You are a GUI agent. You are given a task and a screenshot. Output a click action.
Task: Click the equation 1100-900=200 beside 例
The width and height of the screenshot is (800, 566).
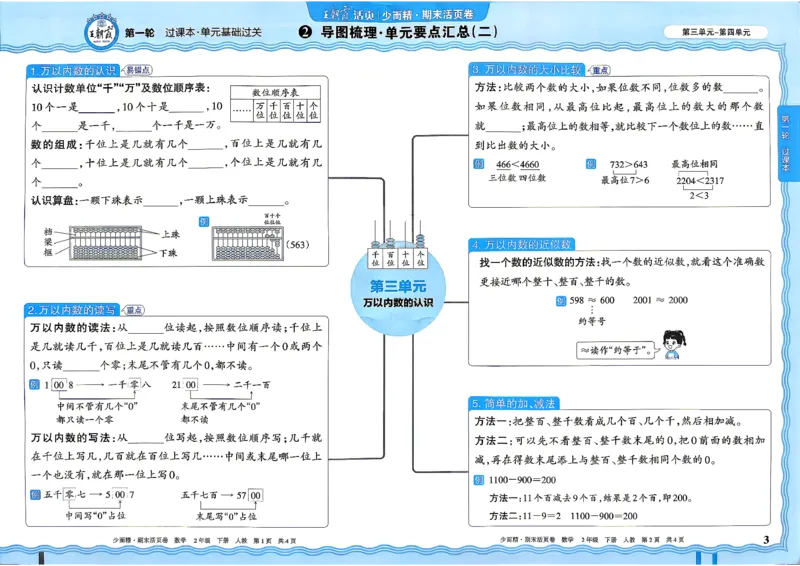522,480
